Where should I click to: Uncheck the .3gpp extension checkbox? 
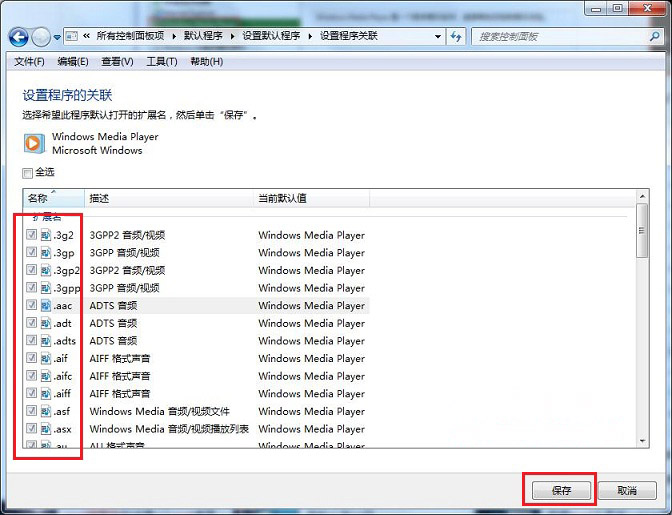[31, 287]
